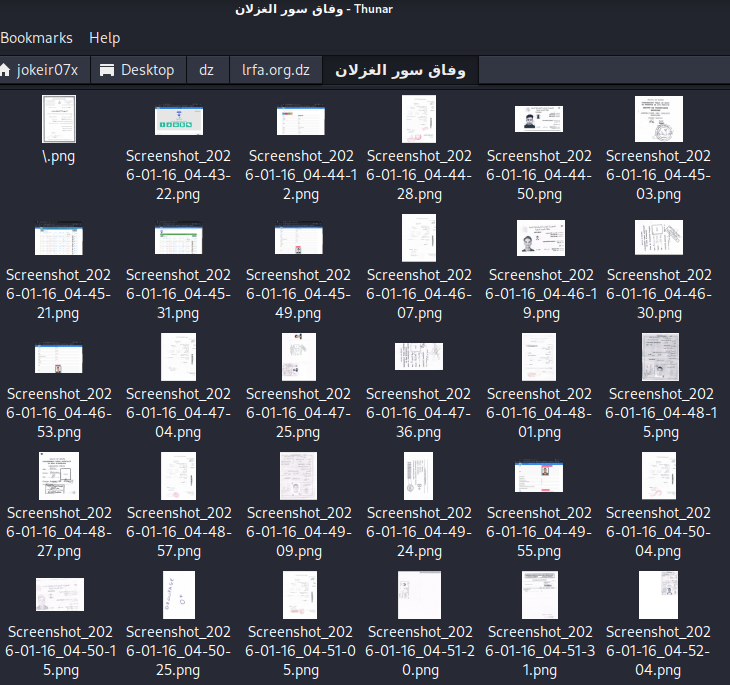Go to jokeir07x home folder breadcrumb
Screen dimensions: 730x685
coord(46,70)
